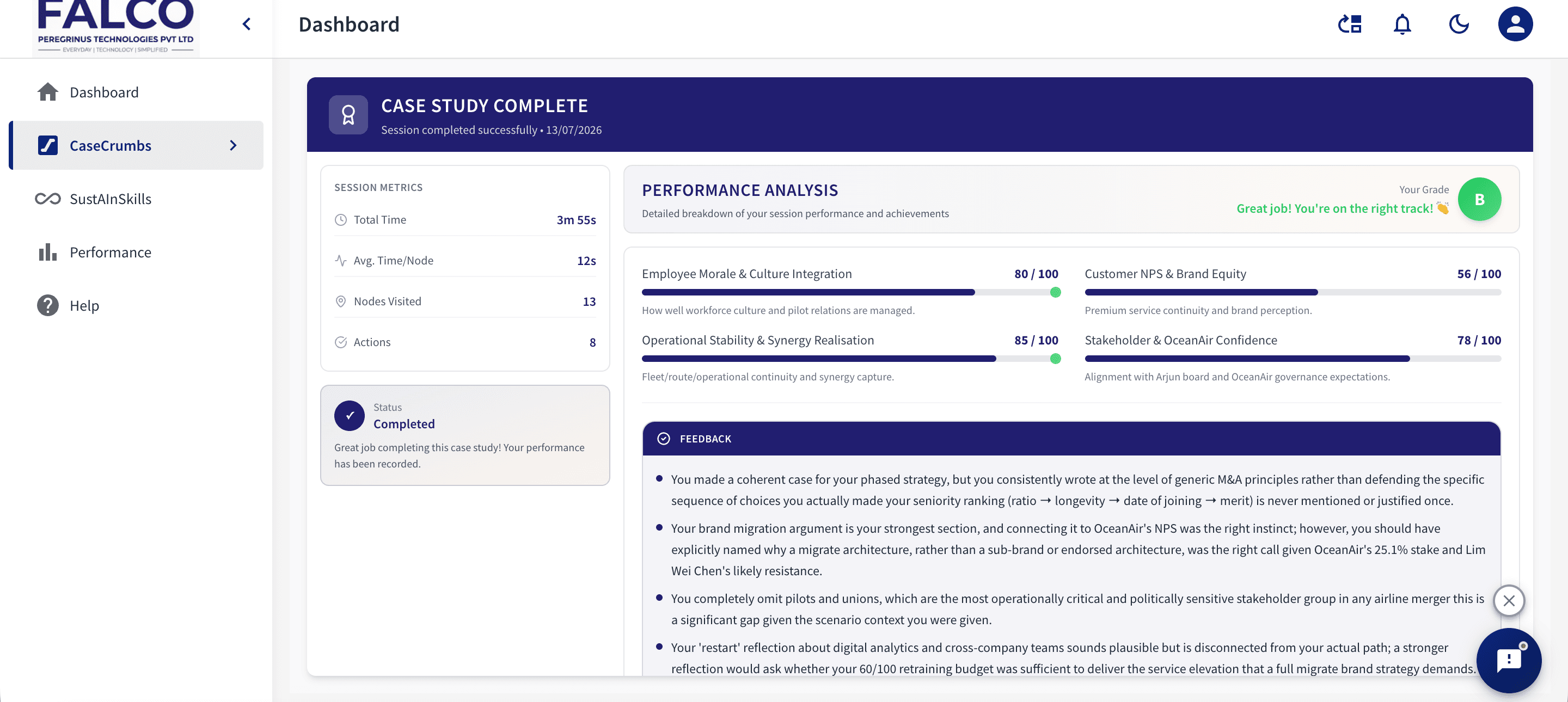Image resolution: width=1568 pixels, height=702 pixels.
Task: Click the switch dashboard layout icon
Action: tap(1350, 24)
